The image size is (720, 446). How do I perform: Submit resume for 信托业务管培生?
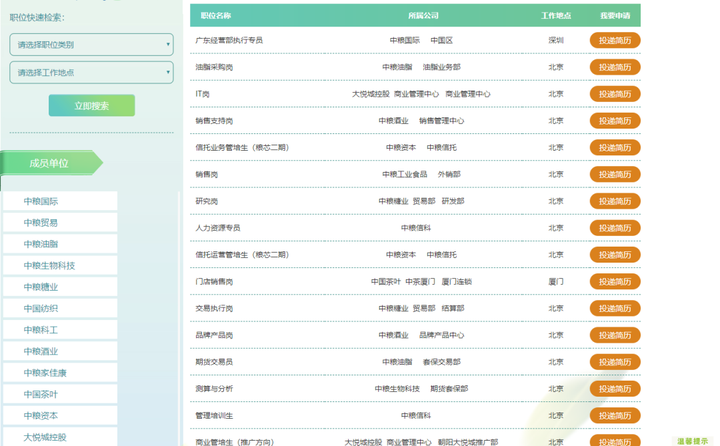[x=615, y=147]
